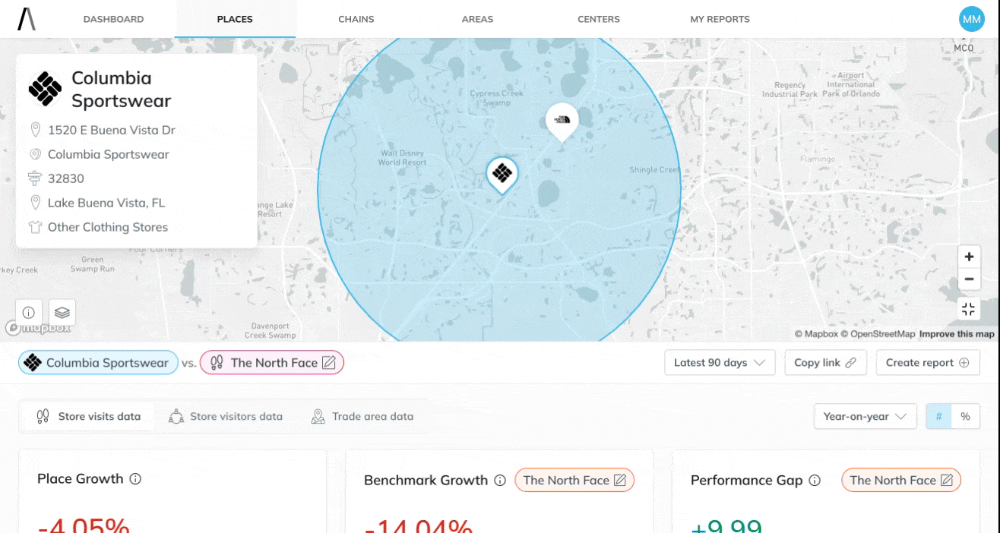This screenshot has width=1000, height=533.
Task: Click the zip code 32830
Action: (x=66, y=179)
